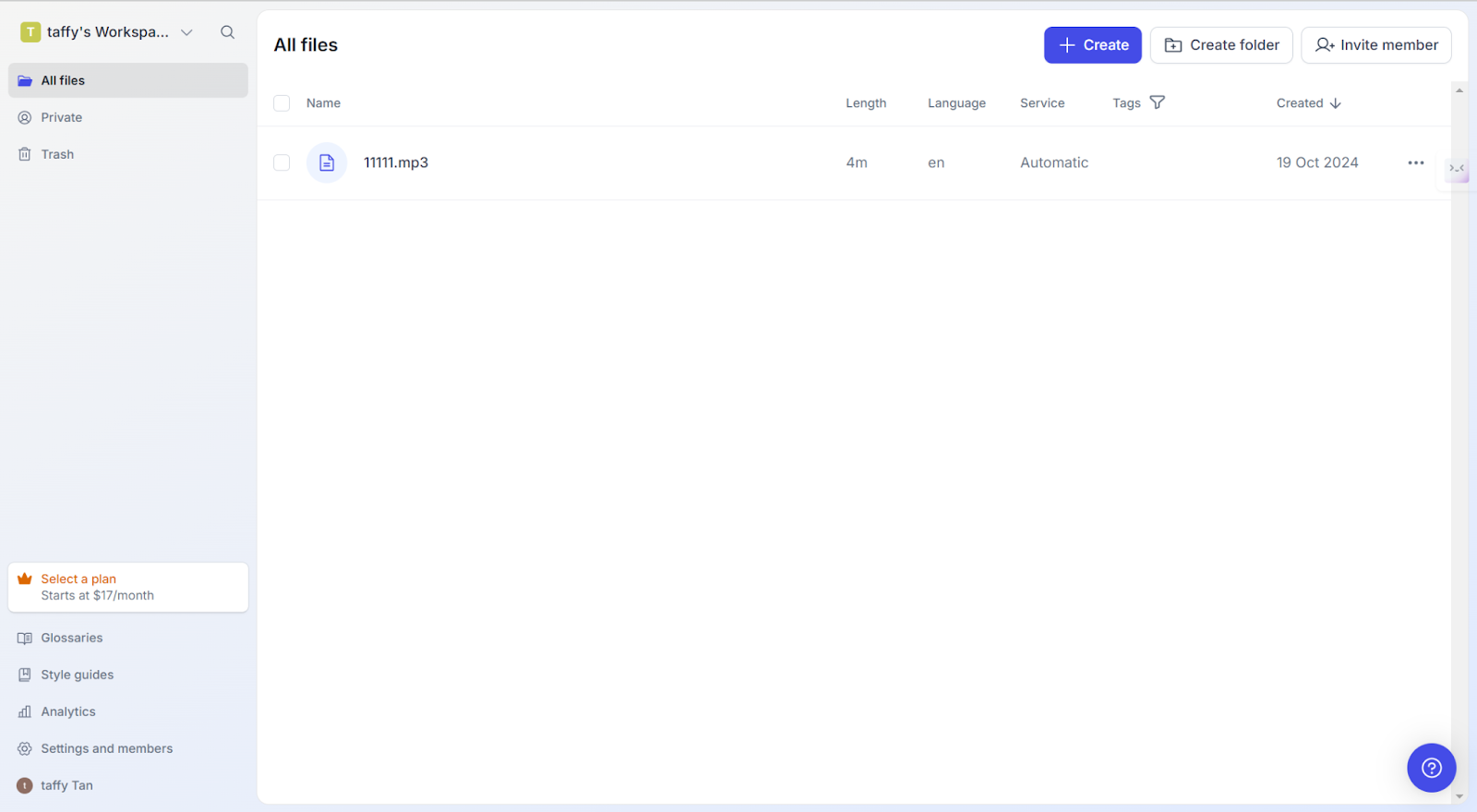Open Glossaries in the sidebar
Image resolution: width=1477 pixels, height=812 pixels.
[128, 638]
